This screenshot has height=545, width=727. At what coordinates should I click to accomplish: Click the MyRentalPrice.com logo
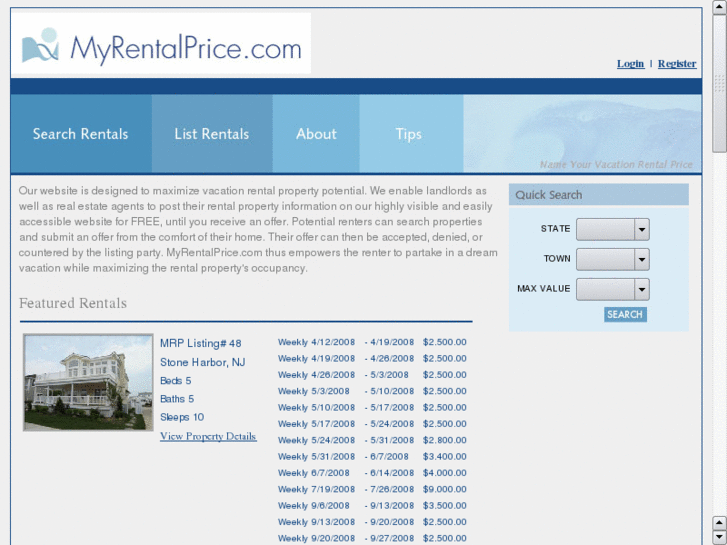point(161,43)
